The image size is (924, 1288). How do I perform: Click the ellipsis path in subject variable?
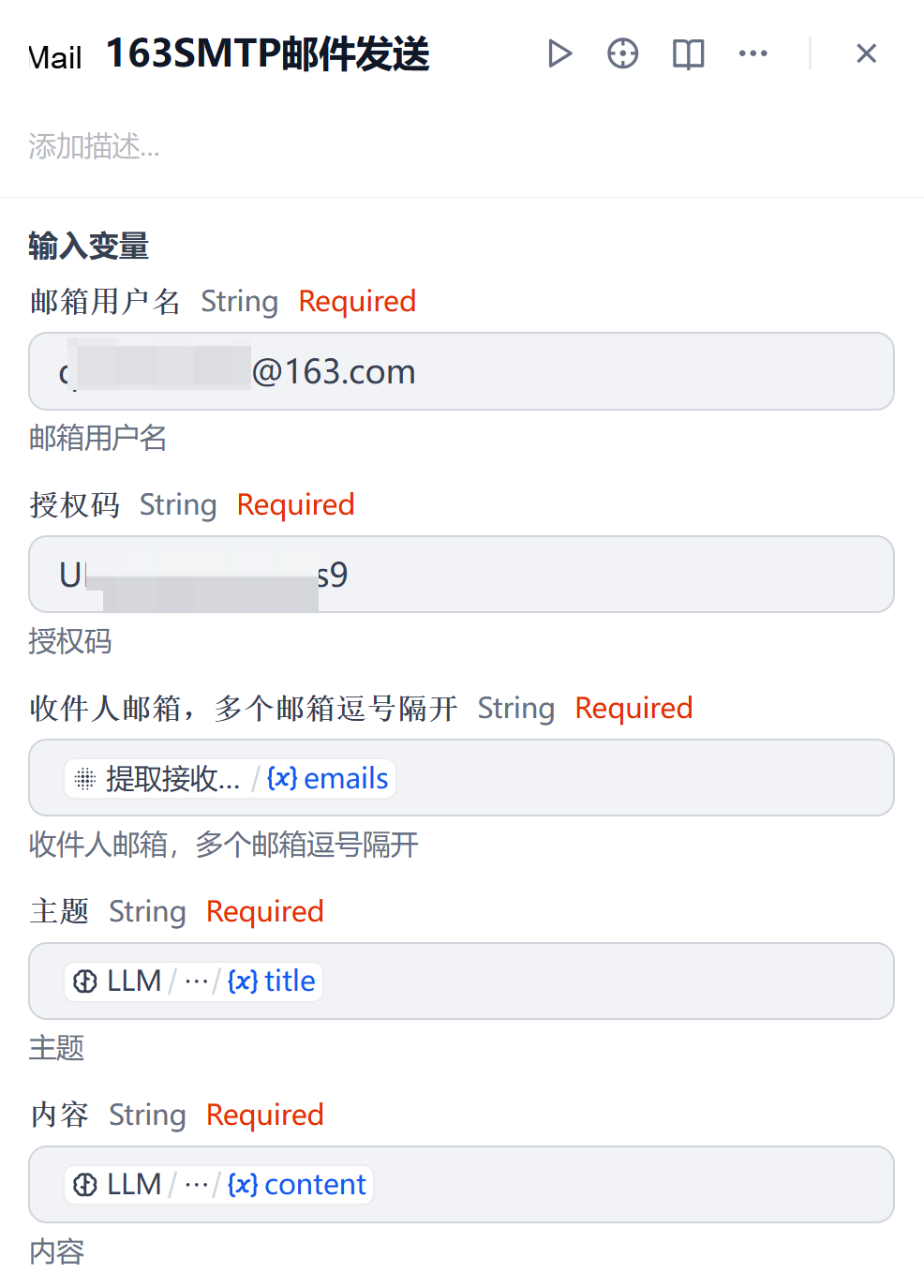pos(196,981)
